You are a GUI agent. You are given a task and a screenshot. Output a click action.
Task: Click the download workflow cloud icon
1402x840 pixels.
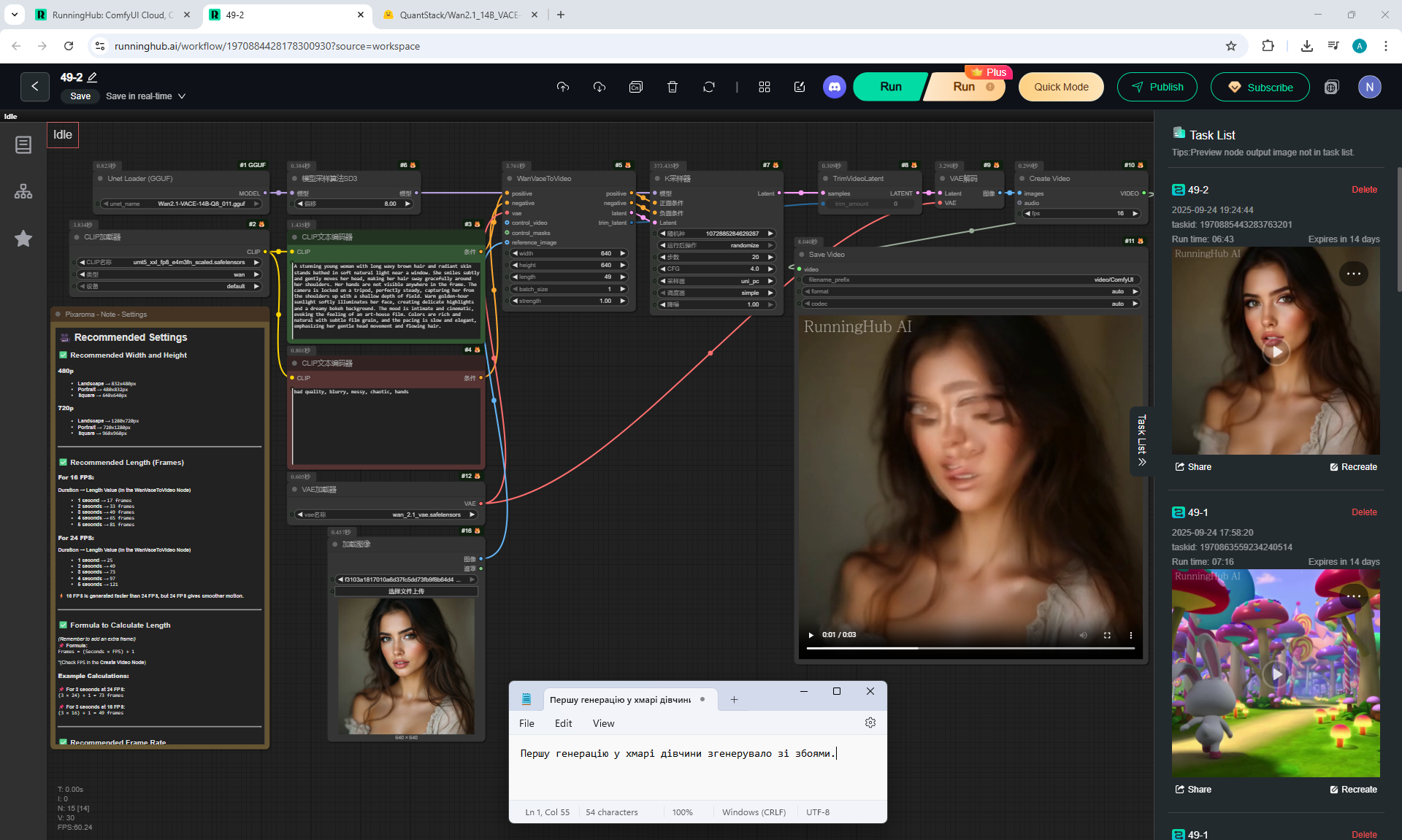599,87
